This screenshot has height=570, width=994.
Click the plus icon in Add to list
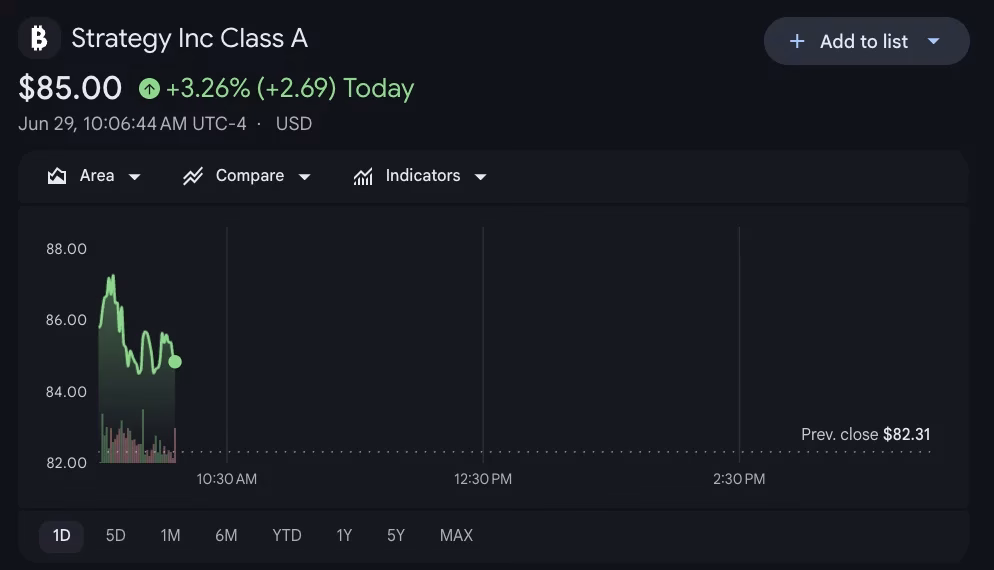(x=797, y=41)
